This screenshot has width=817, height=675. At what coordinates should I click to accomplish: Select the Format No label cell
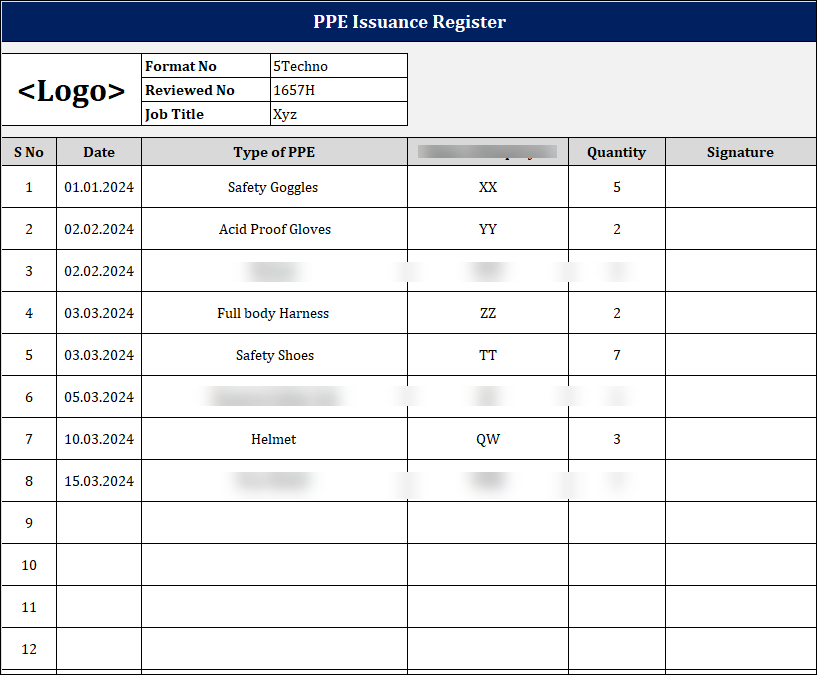click(x=206, y=66)
